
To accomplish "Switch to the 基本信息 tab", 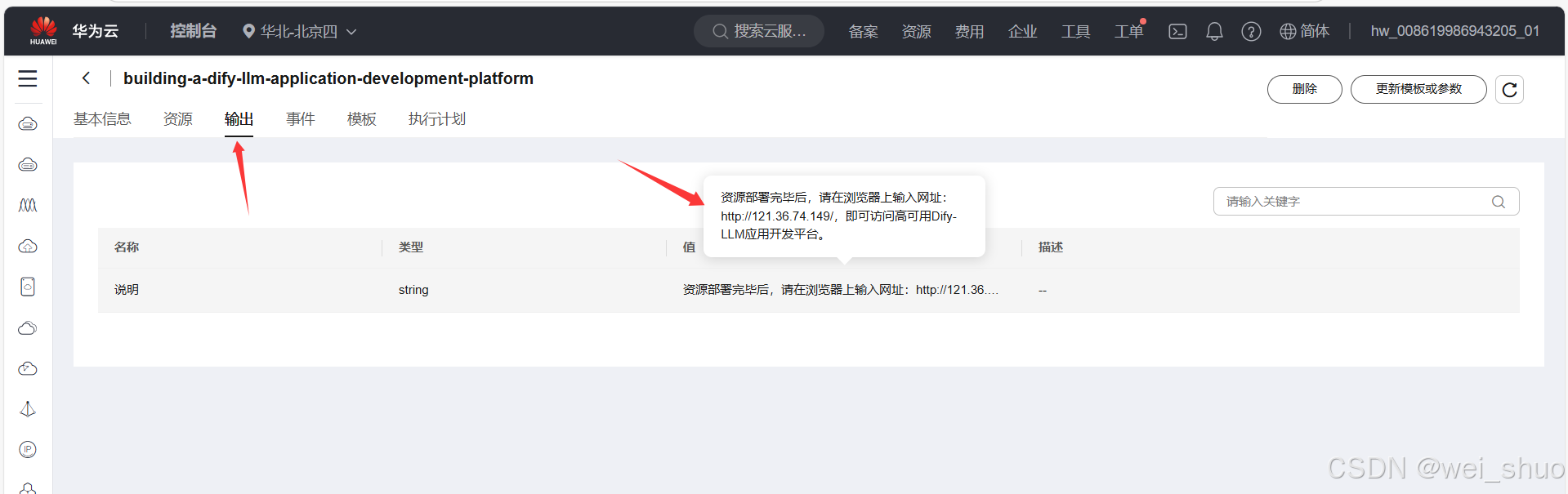I will click(102, 119).
